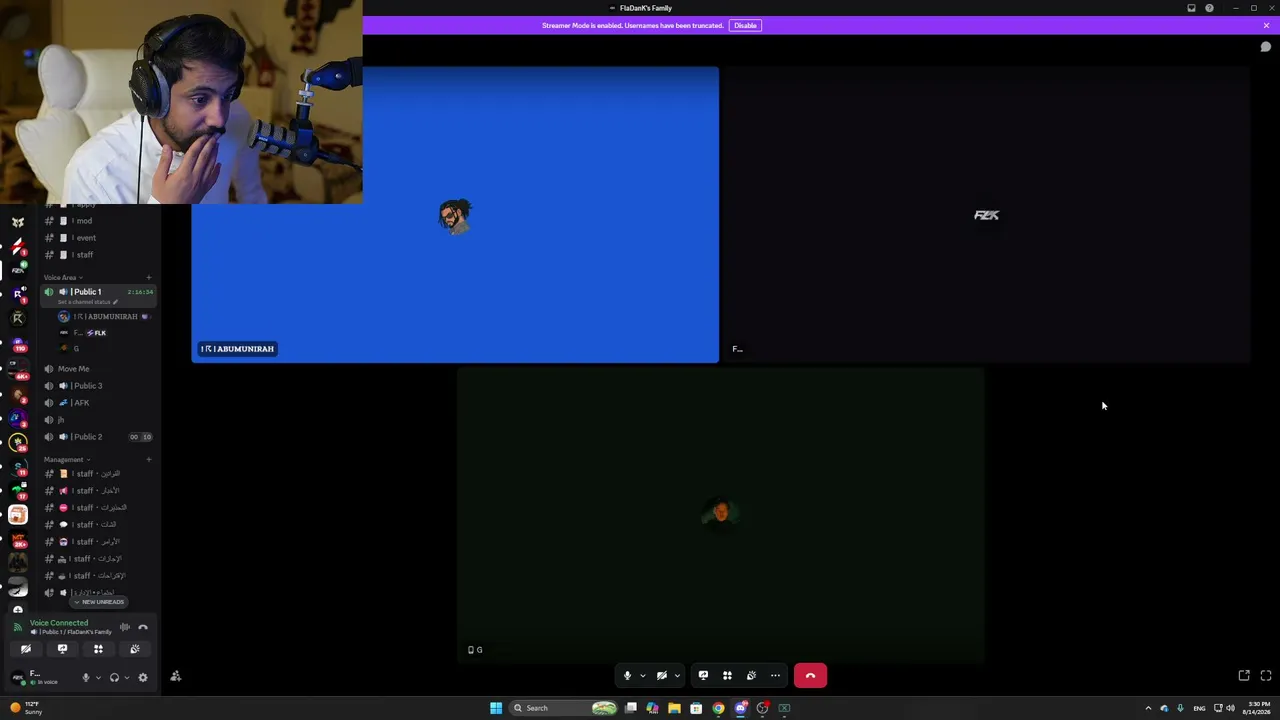
Task: Disable Streamer Mode from the purple banner
Action: 745,25
